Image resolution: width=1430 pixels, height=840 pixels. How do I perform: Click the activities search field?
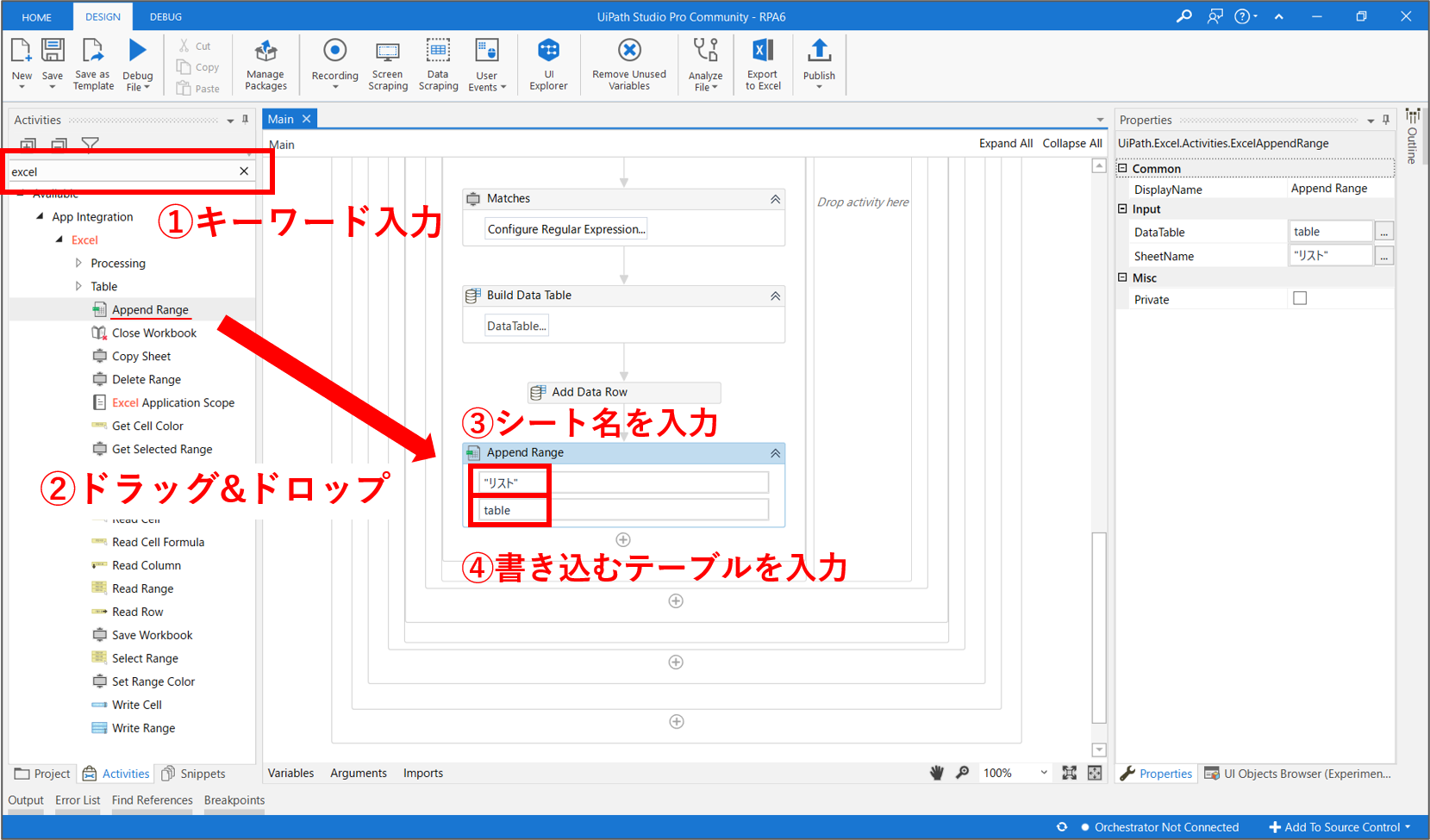pyautogui.click(x=121, y=171)
